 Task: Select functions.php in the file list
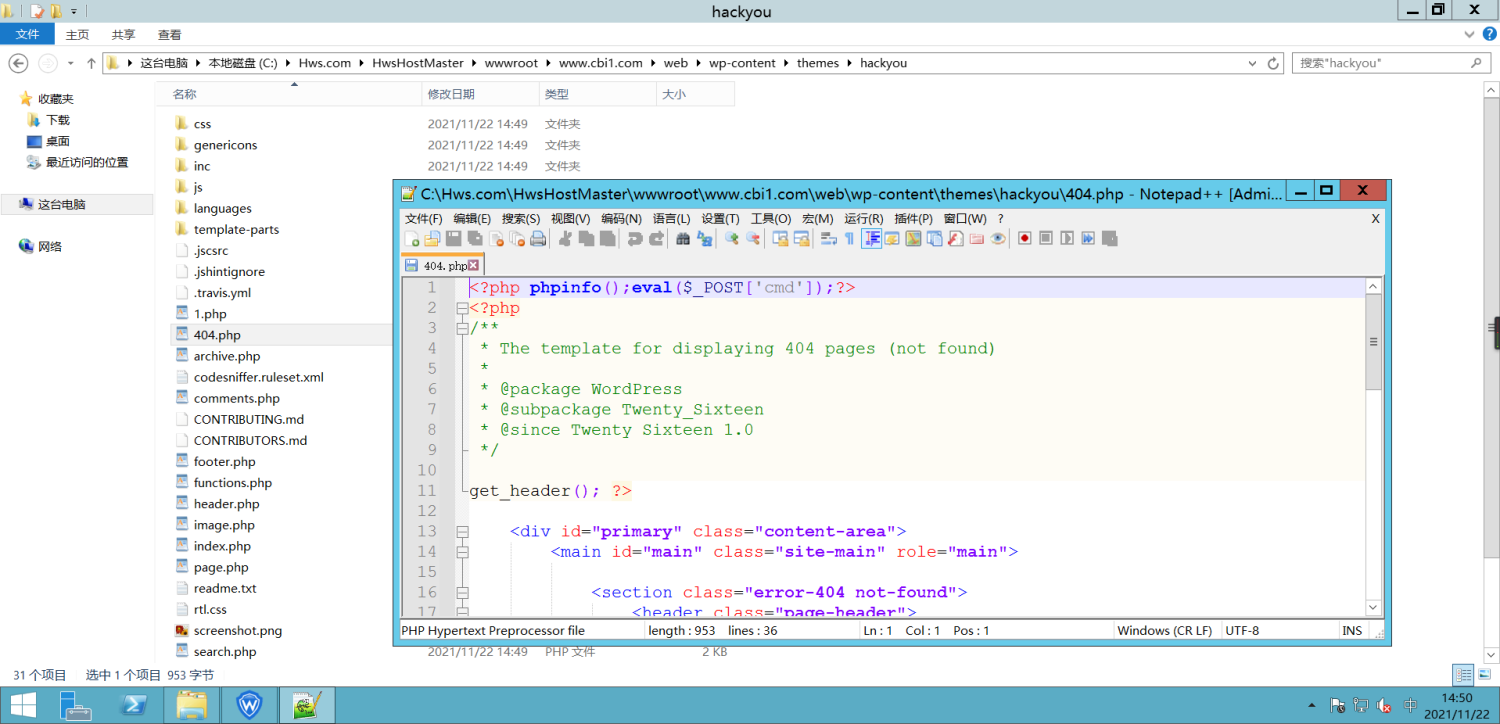click(x=233, y=483)
